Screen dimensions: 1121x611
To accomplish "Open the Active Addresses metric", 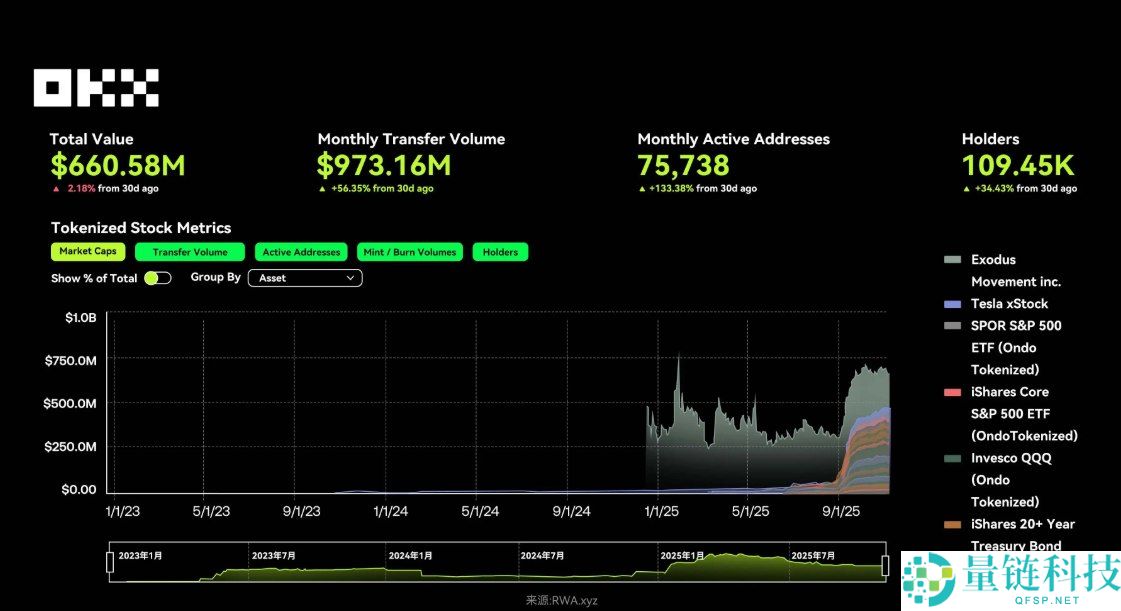I will click(303, 252).
